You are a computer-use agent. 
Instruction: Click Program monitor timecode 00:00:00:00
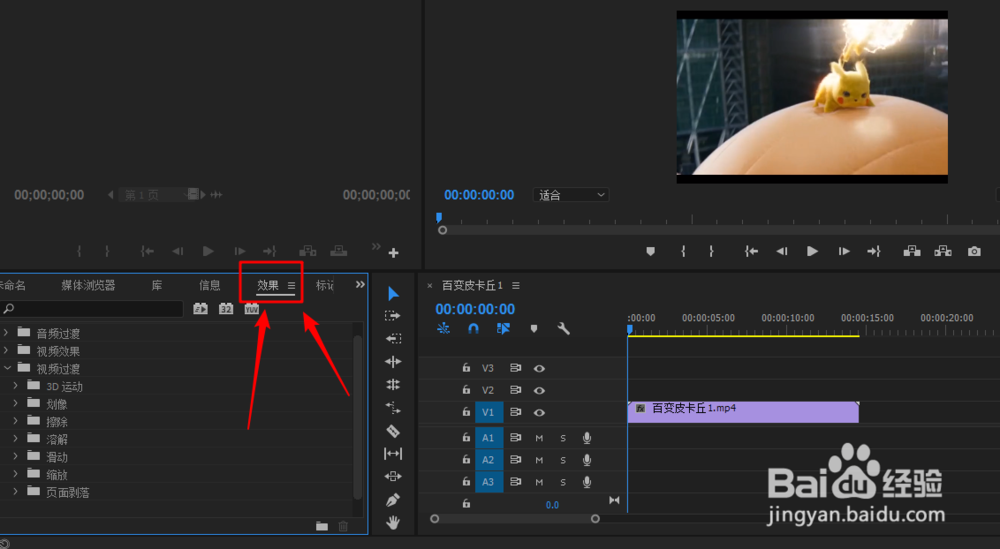pos(479,195)
